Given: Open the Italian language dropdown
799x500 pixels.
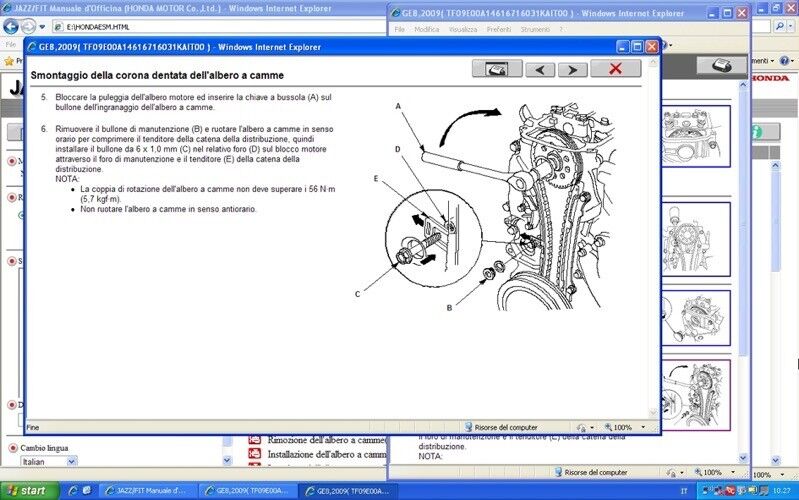Looking at the screenshot, I should click(x=71, y=462).
